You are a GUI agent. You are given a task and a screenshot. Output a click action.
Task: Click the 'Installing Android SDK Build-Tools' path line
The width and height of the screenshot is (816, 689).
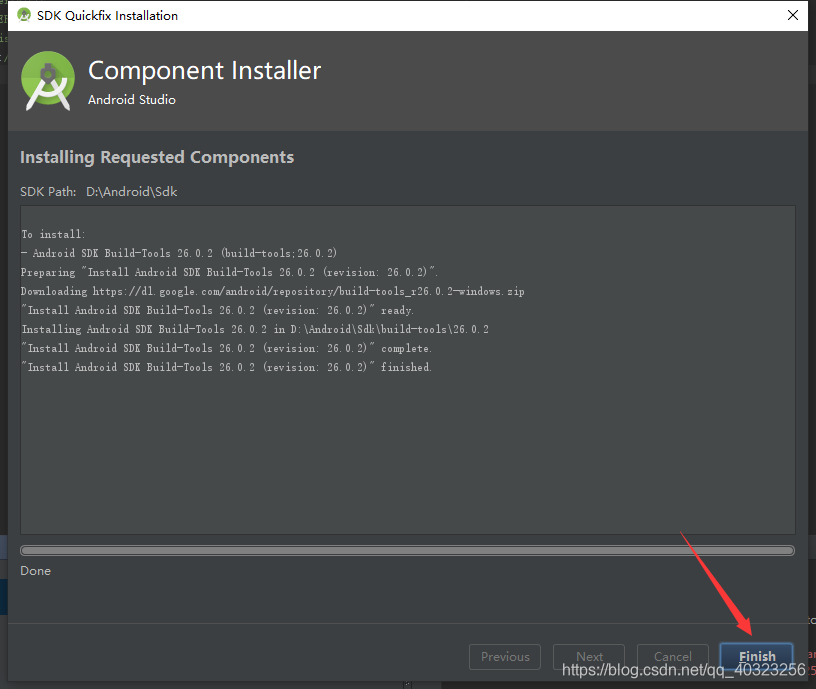[255, 329]
